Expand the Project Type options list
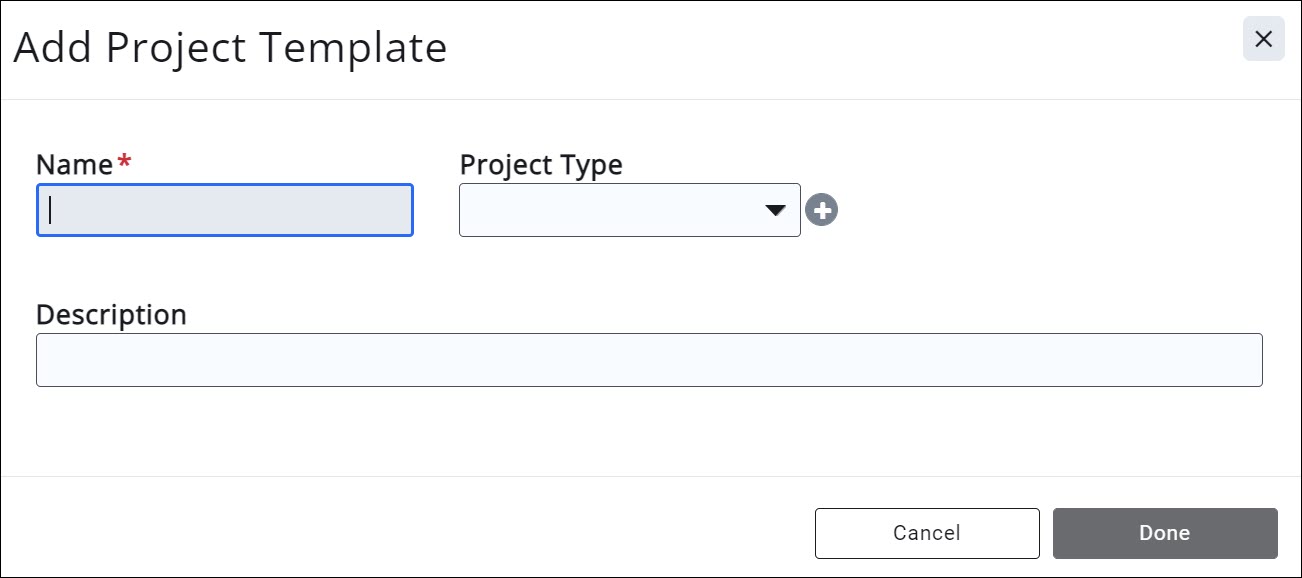The height and width of the screenshot is (578, 1302). 775,210
